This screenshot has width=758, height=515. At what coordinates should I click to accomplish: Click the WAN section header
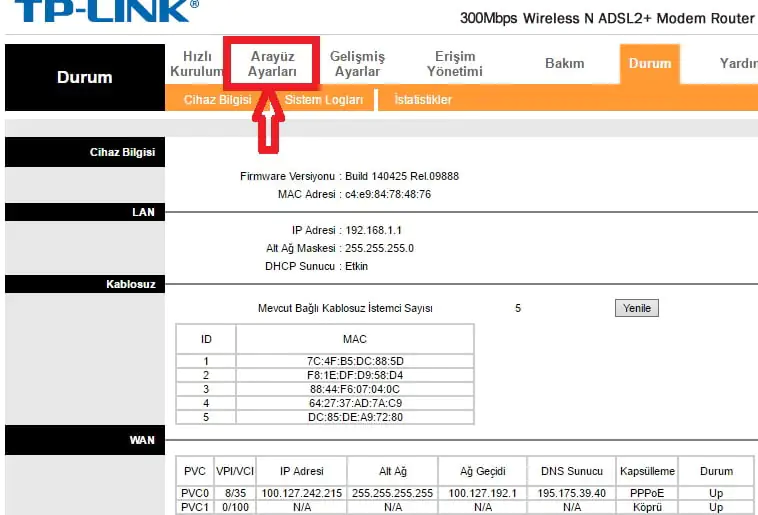pos(85,440)
